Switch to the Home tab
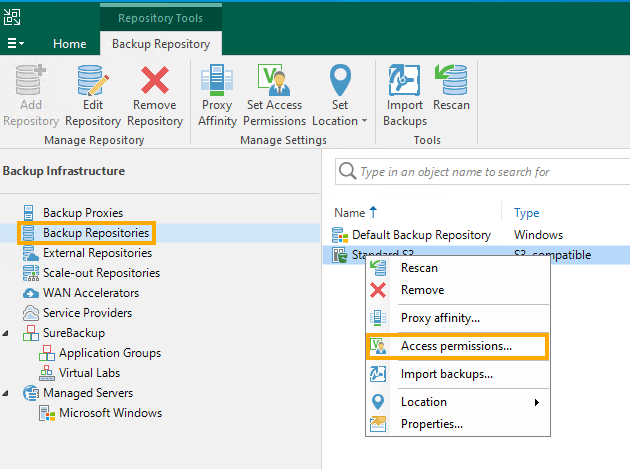Viewport: 630px width, 469px height. click(x=70, y=43)
